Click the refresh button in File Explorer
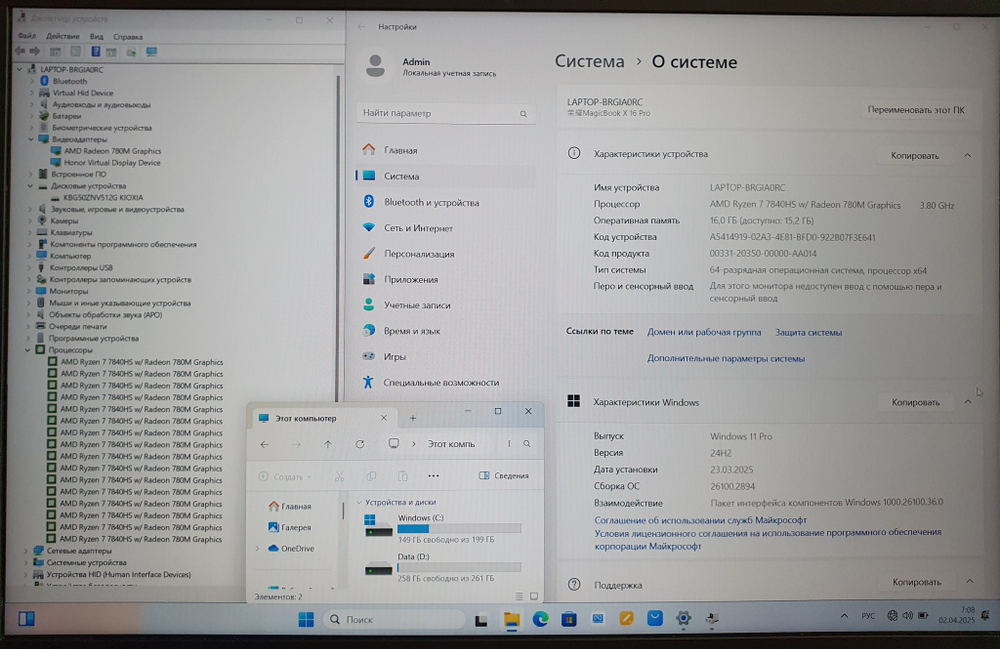Image resolution: width=1000 pixels, height=649 pixels. click(360, 444)
